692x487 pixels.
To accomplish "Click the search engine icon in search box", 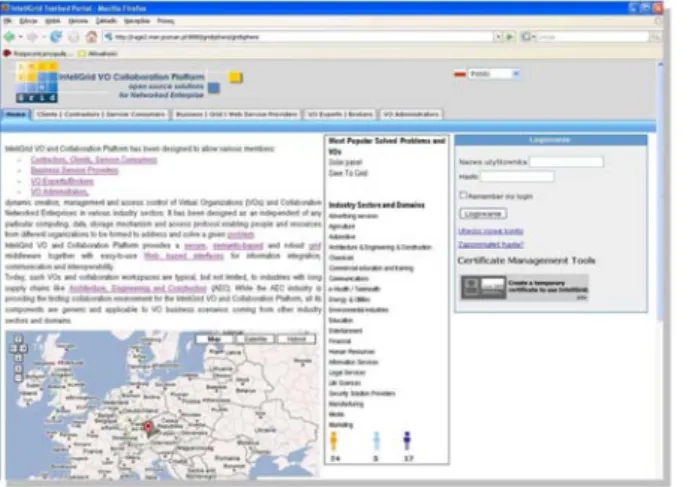I will [526, 37].
